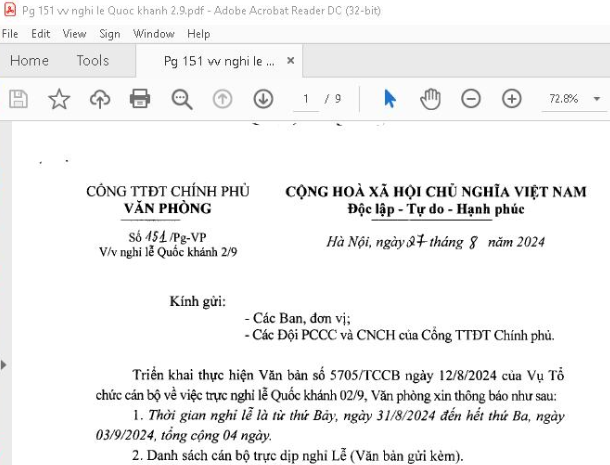This screenshot has width=610, height=465.
Task: Click the line Các Ban, đơn vị;
Action: coord(298,318)
